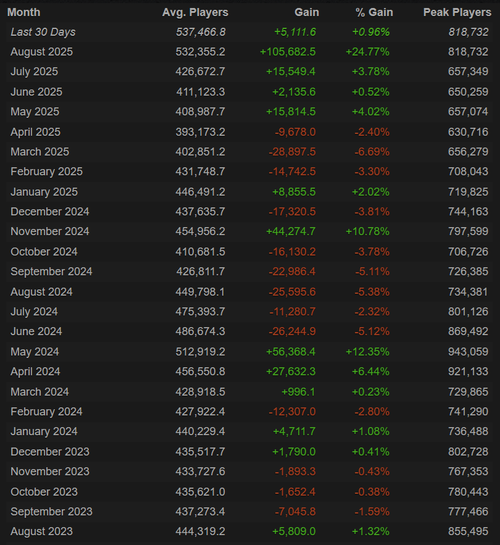Click the +105,682.5 gain value

pyautogui.click(x=288, y=52)
